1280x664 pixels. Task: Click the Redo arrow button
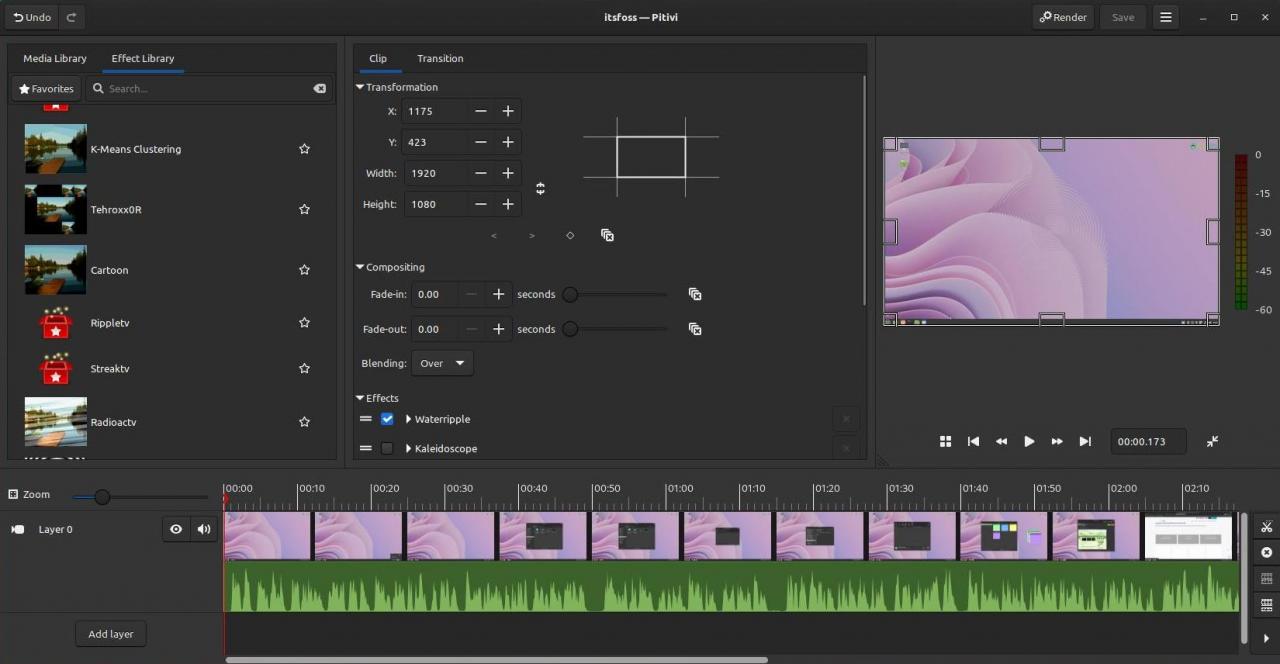(71, 17)
